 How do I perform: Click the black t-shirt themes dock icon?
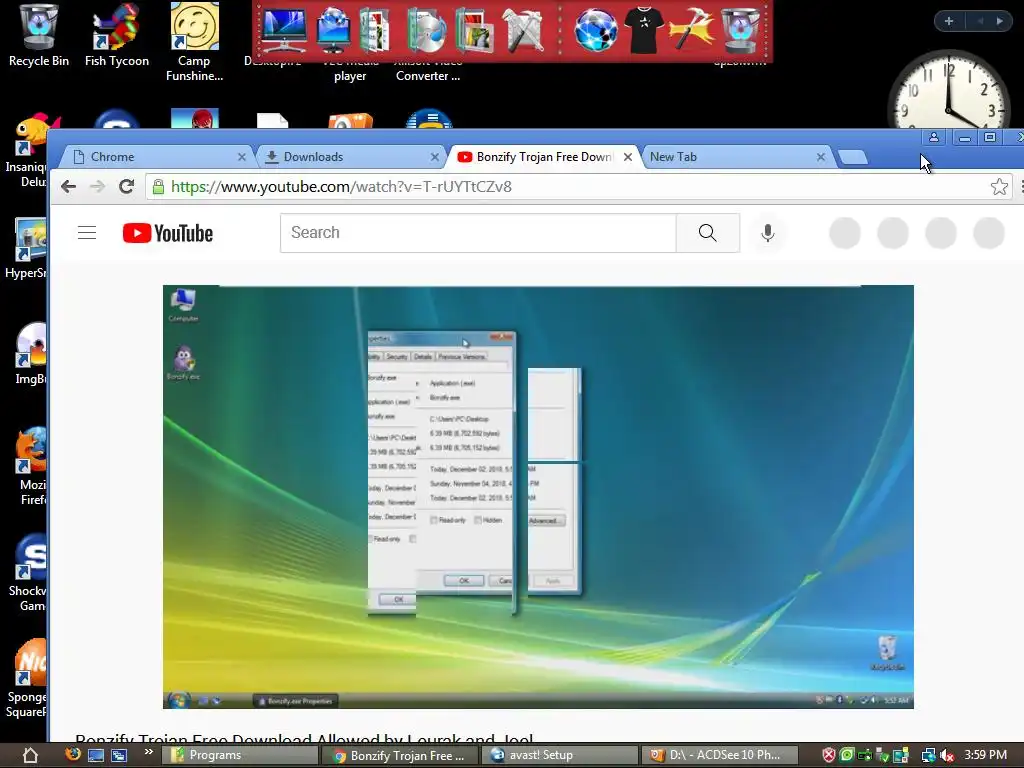click(643, 30)
